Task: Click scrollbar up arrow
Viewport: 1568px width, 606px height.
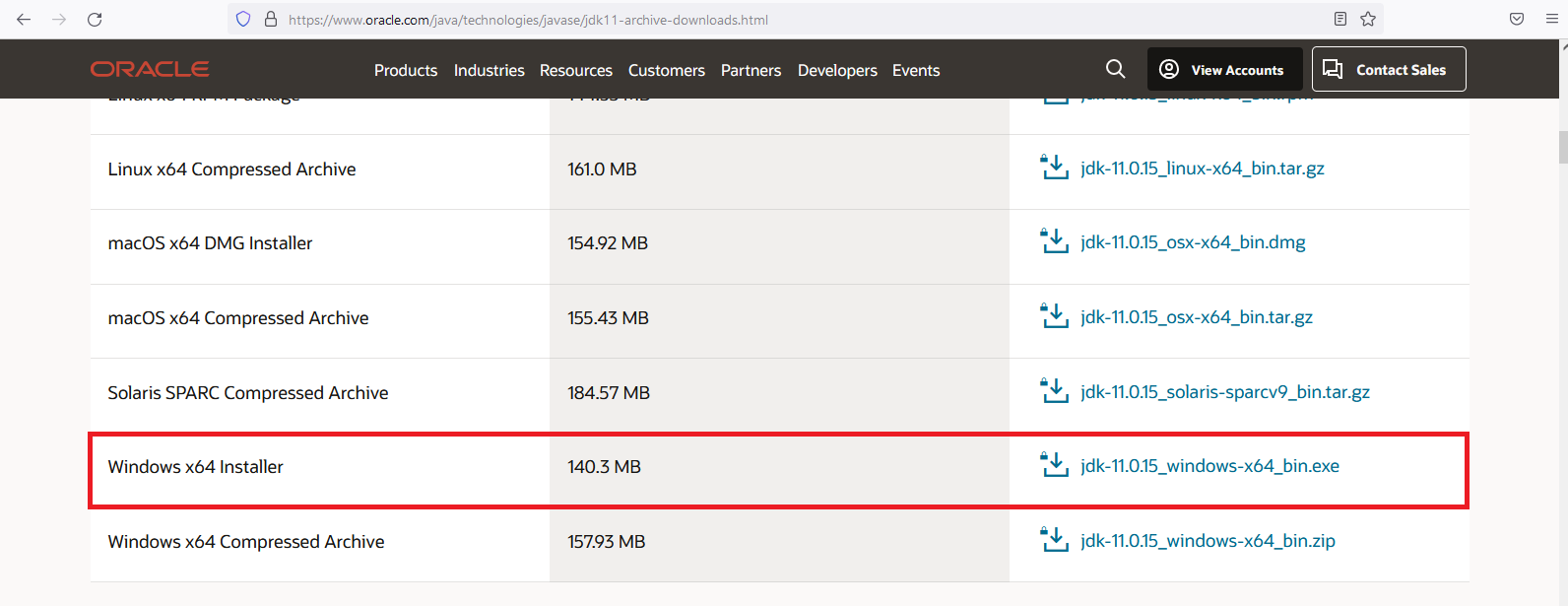Action: click(x=1563, y=46)
